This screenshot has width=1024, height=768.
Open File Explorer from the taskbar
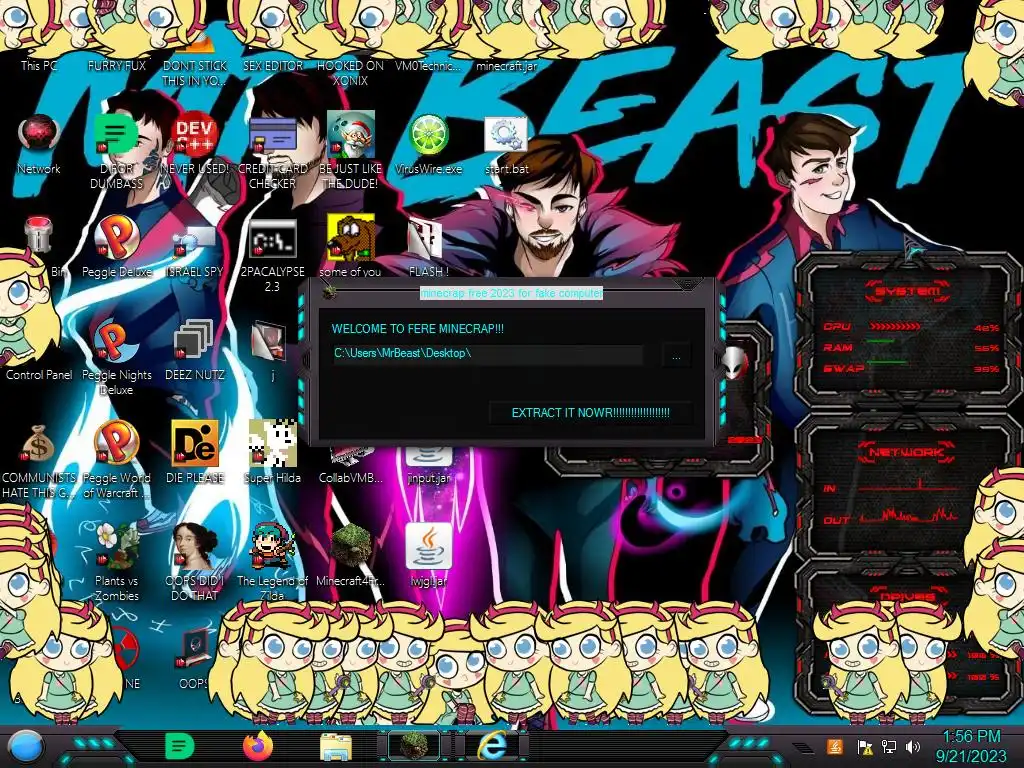tap(336, 746)
